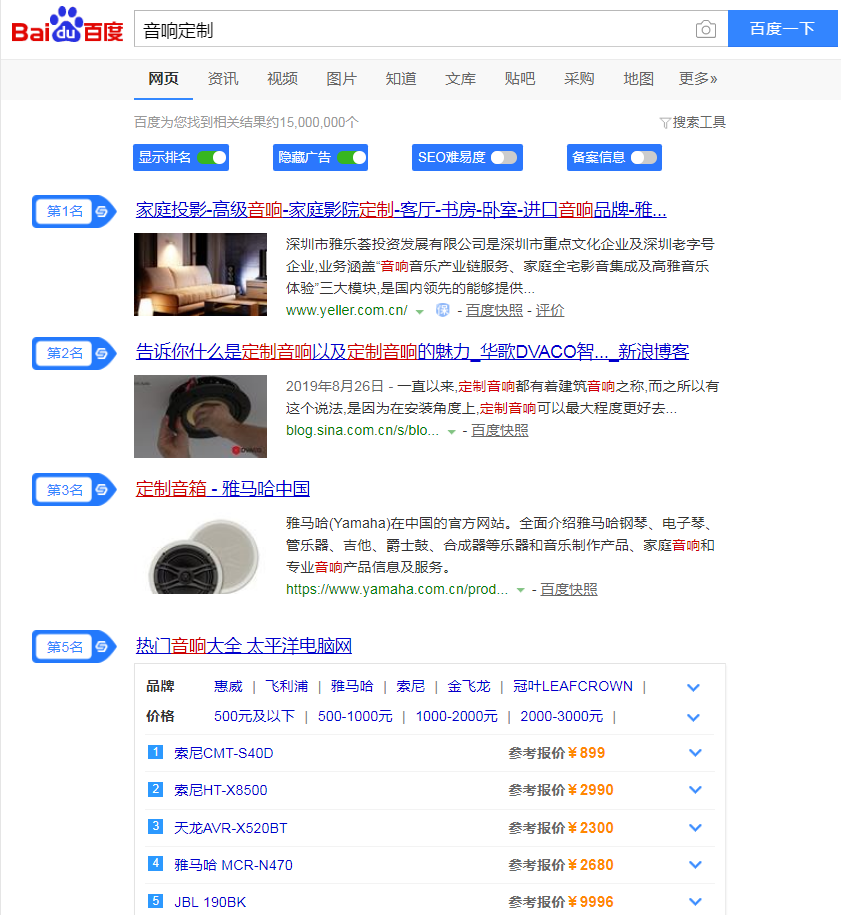Filter by price 500-1000元
The image size is (841, 915).
(x=355, y=716)
